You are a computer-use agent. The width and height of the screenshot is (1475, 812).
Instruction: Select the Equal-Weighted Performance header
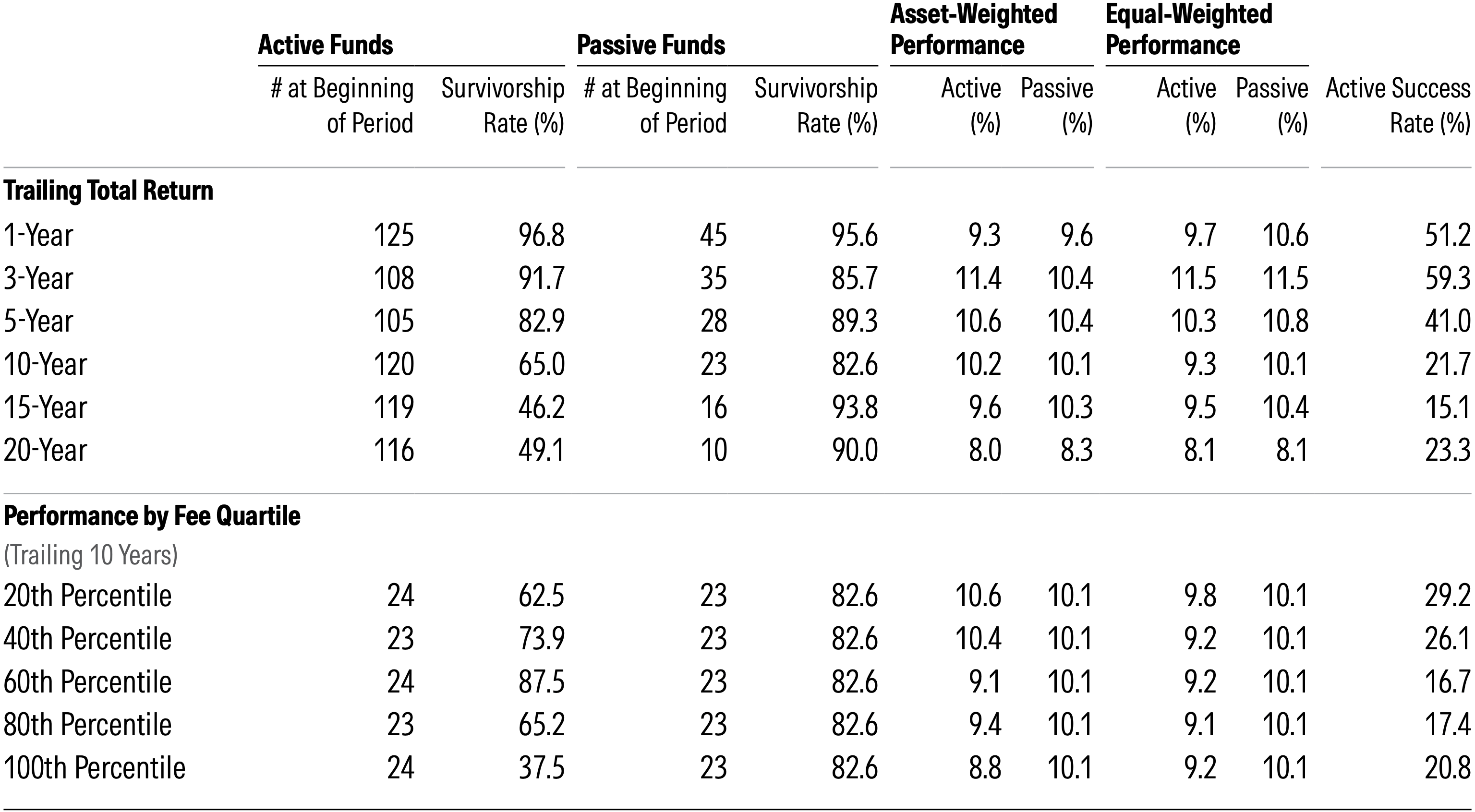pyautogui.click(x=1189, y=30)
